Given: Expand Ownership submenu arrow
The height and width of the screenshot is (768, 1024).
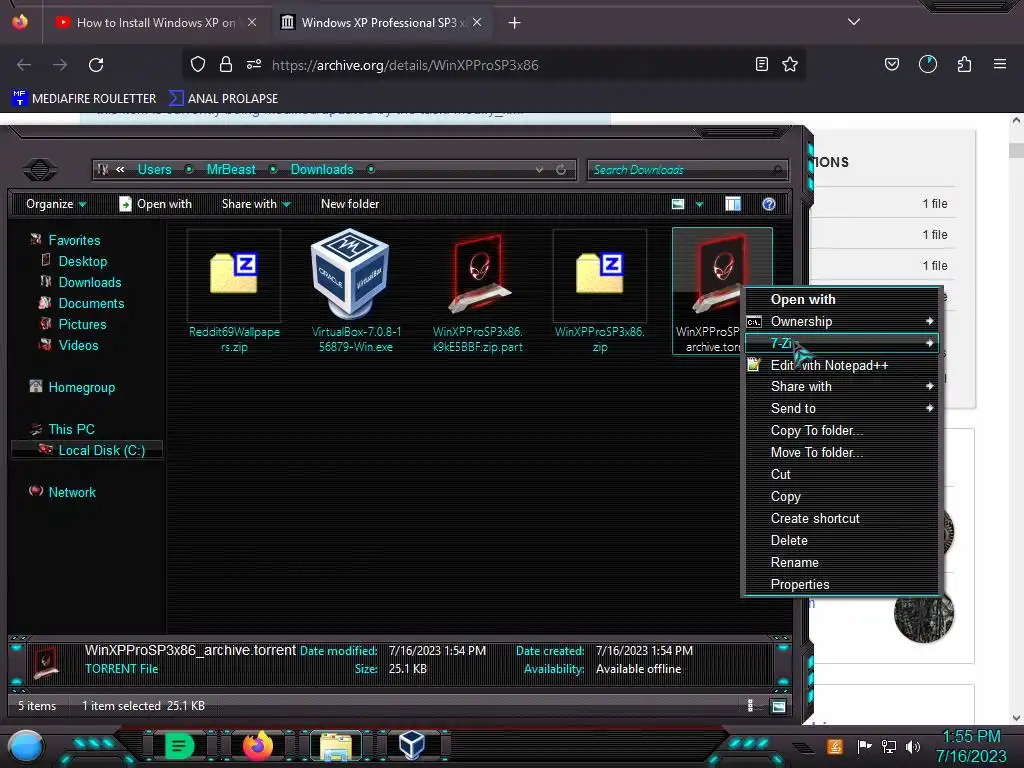Looking at the screenshot, I should pos(929,321).
